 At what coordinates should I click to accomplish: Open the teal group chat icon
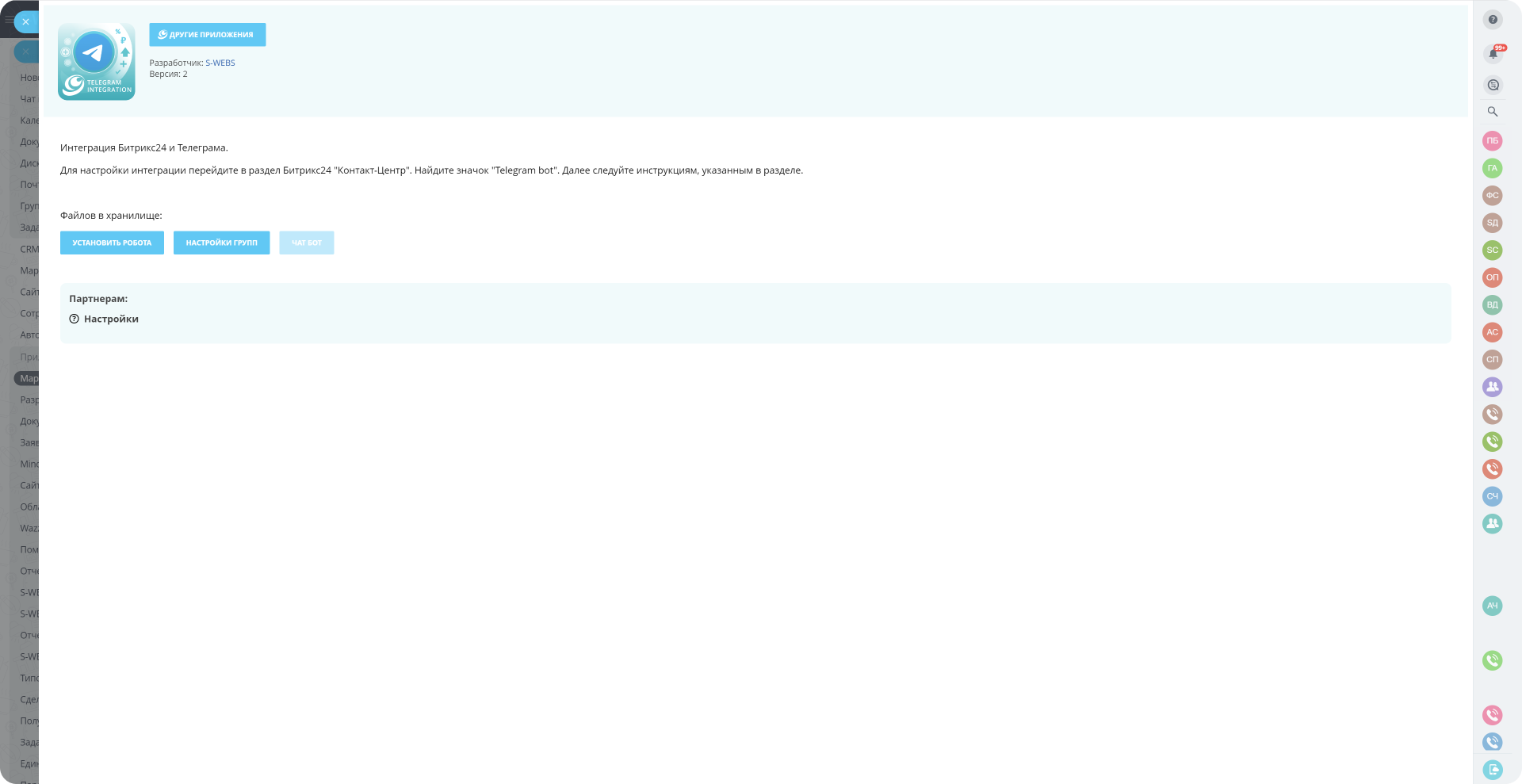click(1493, 524)
